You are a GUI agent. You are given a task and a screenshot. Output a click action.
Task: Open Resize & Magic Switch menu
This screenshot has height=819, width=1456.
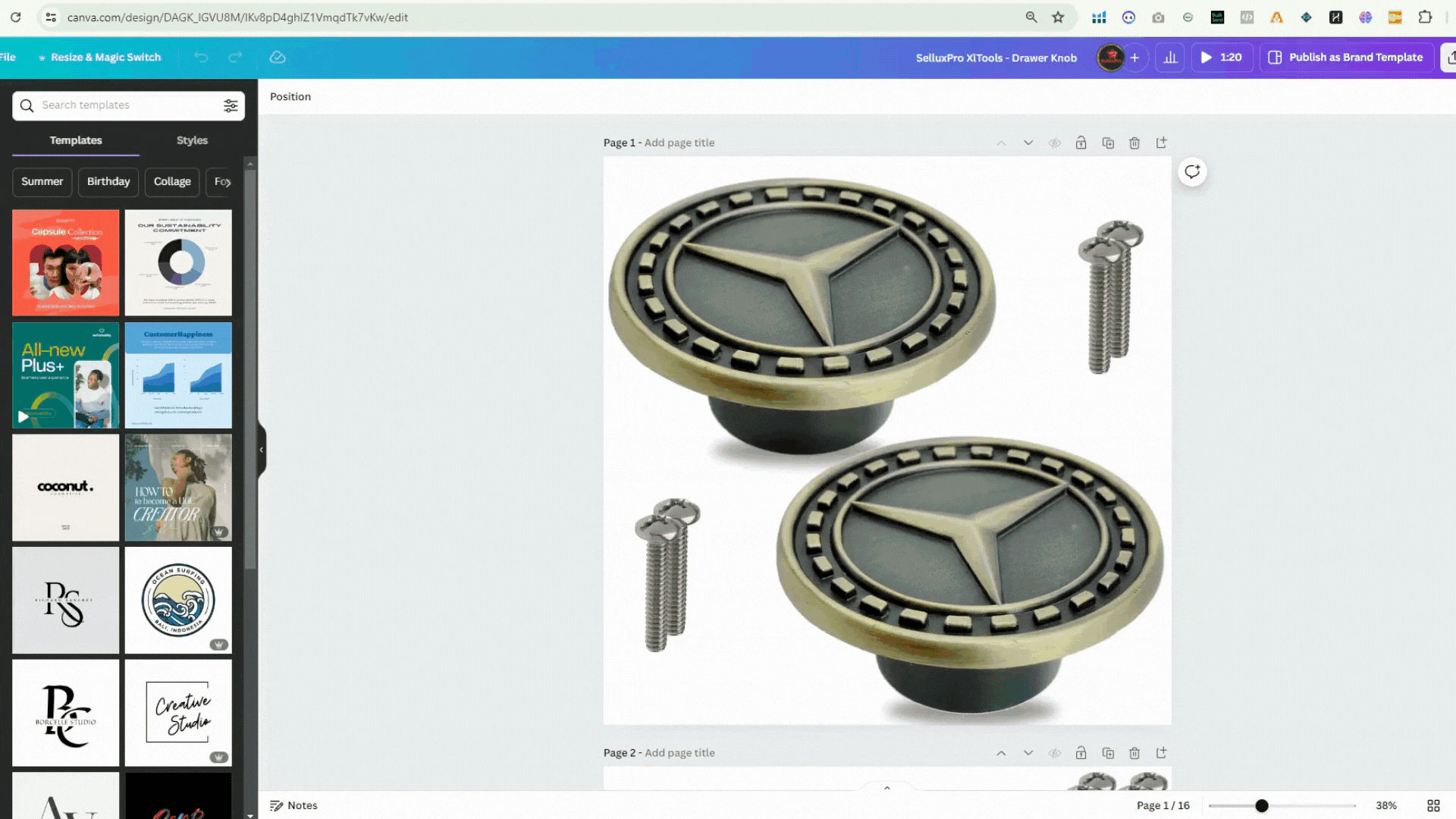pyautogui.click(x=99, y=57)
